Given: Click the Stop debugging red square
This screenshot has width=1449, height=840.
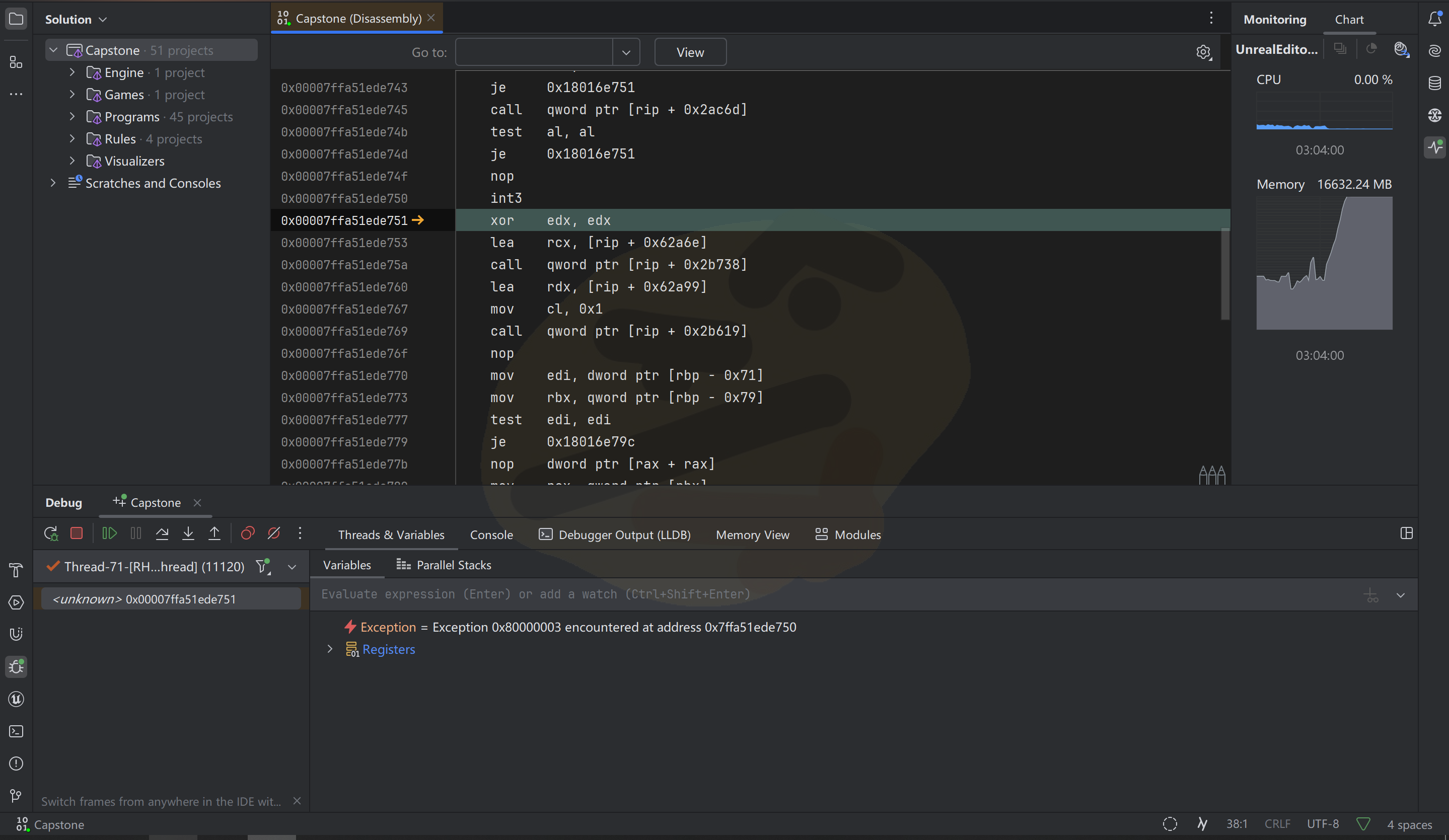Looking at the screenshot, I should (77, 533).
